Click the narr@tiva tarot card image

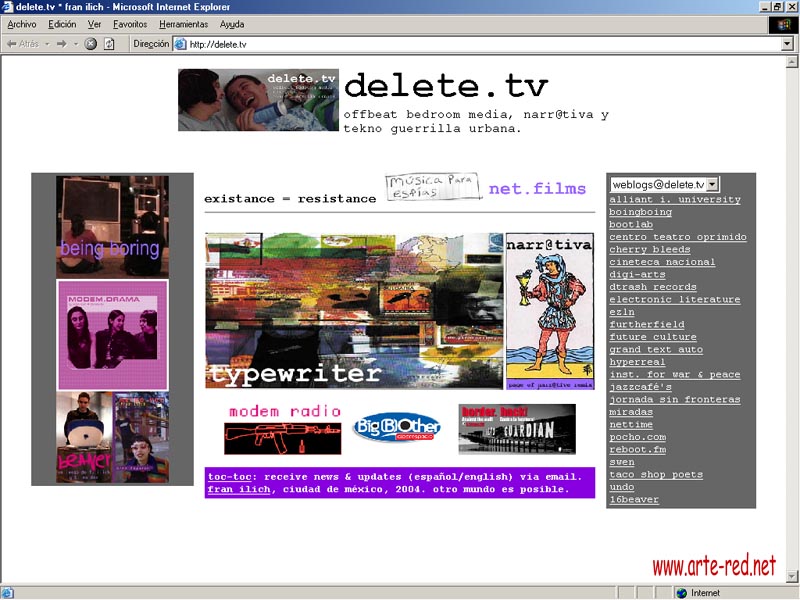coord(549,312)
